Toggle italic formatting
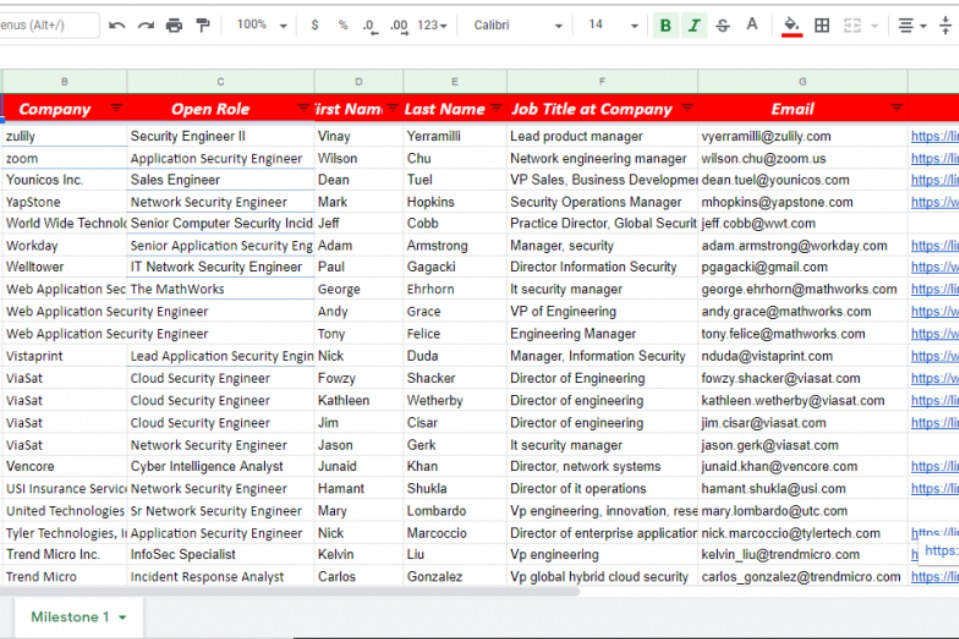Image resolution: width=959 pixels, height=639 pixels. click(x=694, y=25)
